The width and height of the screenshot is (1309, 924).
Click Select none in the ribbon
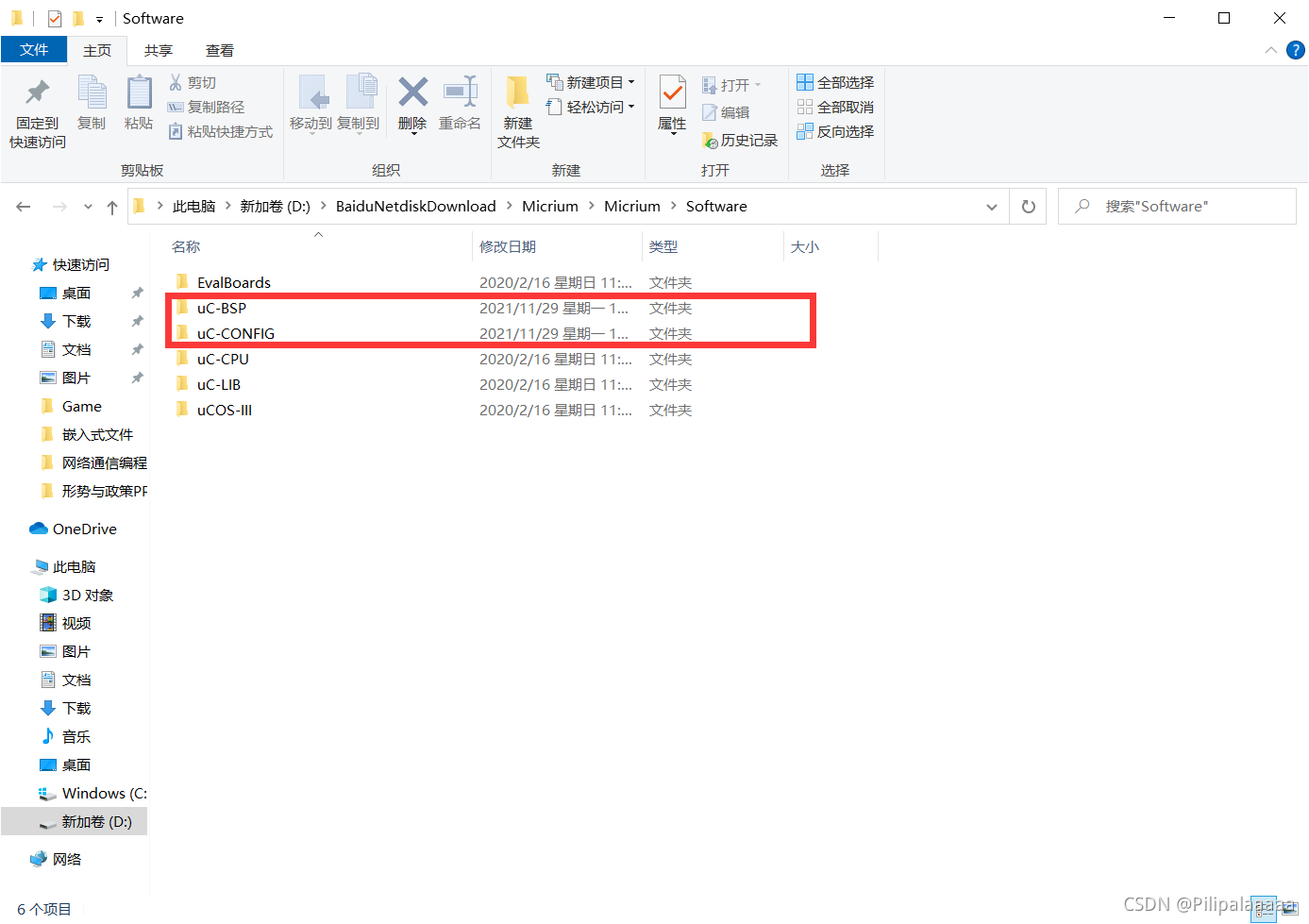pos(835,108)
